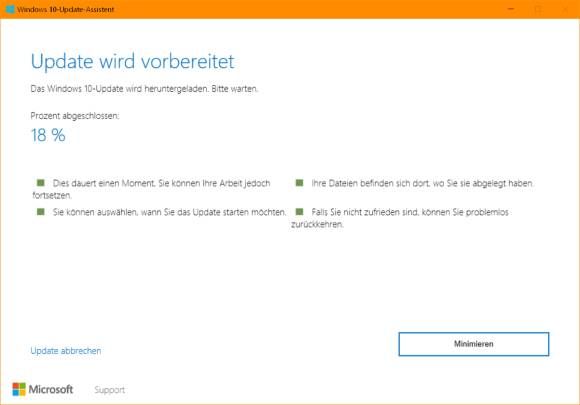Click the 'Update wird vorbereitet' heading
The image size is (580, 405).
132,61
